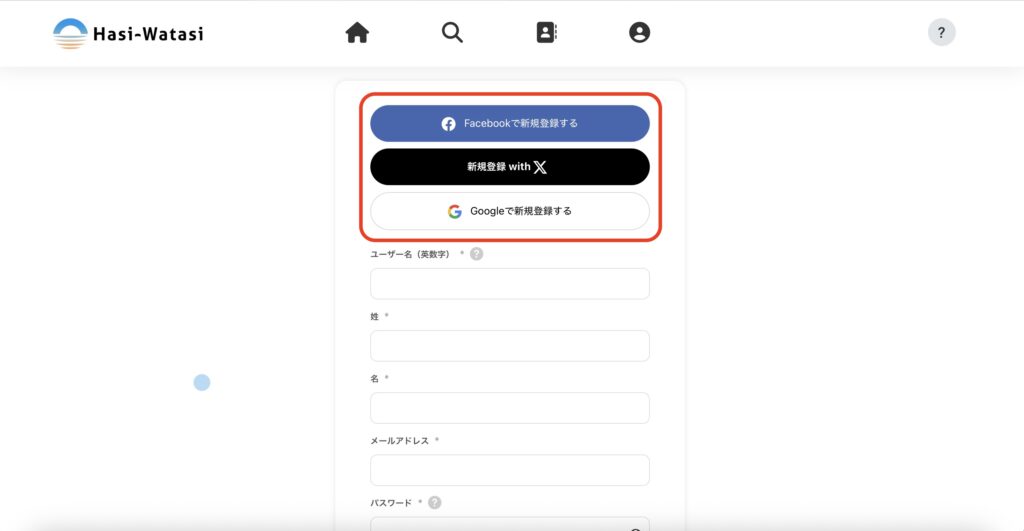Show the username field help tooltip icon
1024x531 pixels.
[x=477, y=253]
